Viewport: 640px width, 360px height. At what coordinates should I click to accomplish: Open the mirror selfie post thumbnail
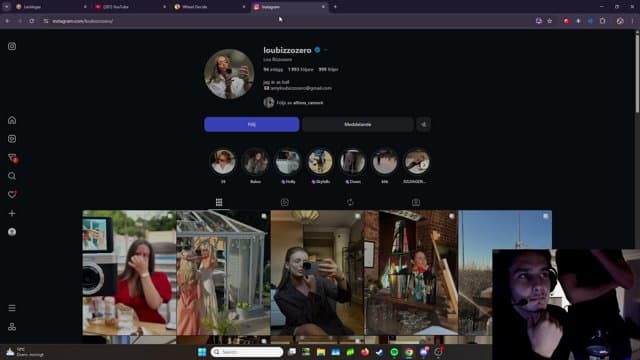pyautogui.click(x=317, y=273)
